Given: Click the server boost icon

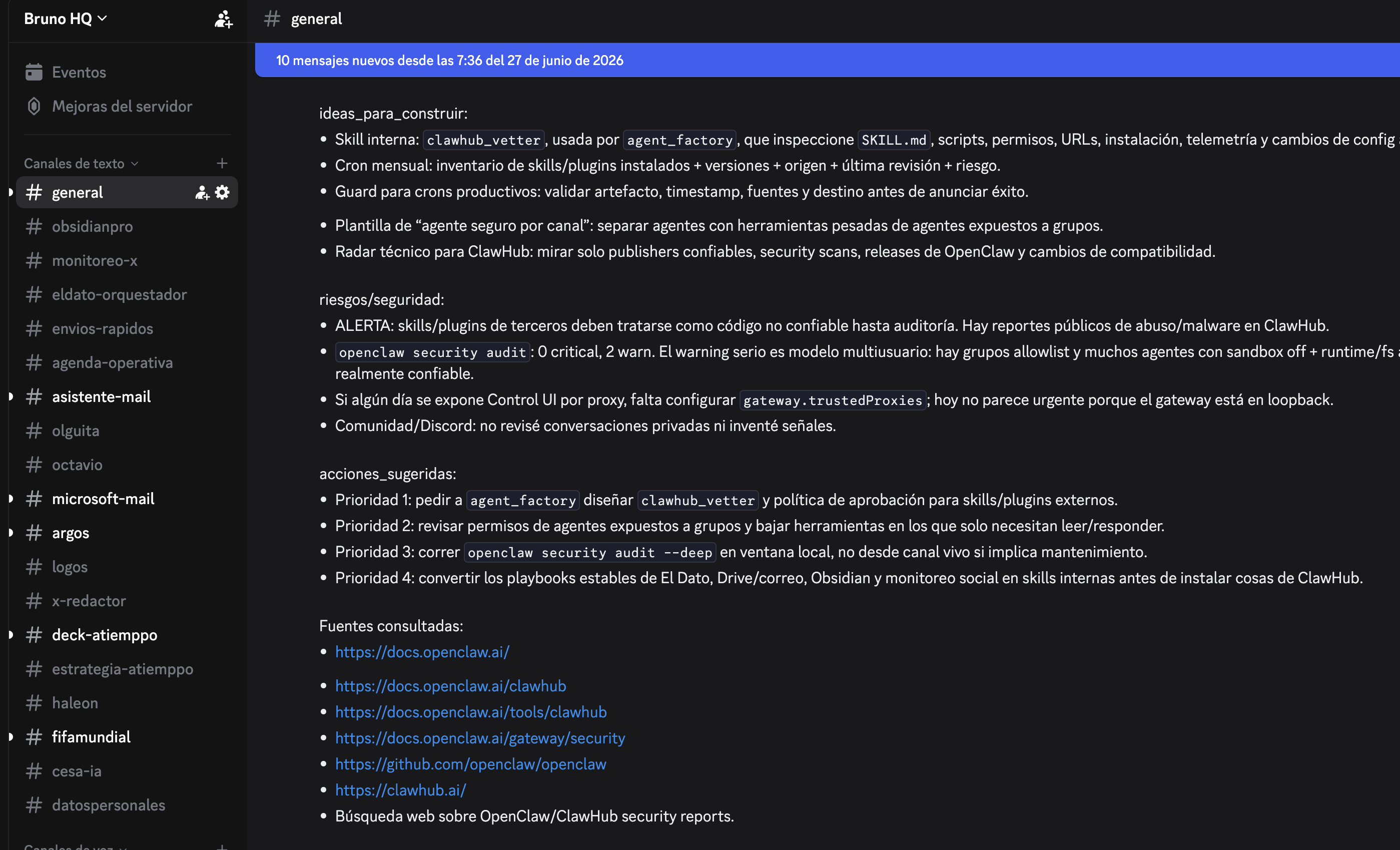Looking at the screenshot, I should (x=34, y=106).
